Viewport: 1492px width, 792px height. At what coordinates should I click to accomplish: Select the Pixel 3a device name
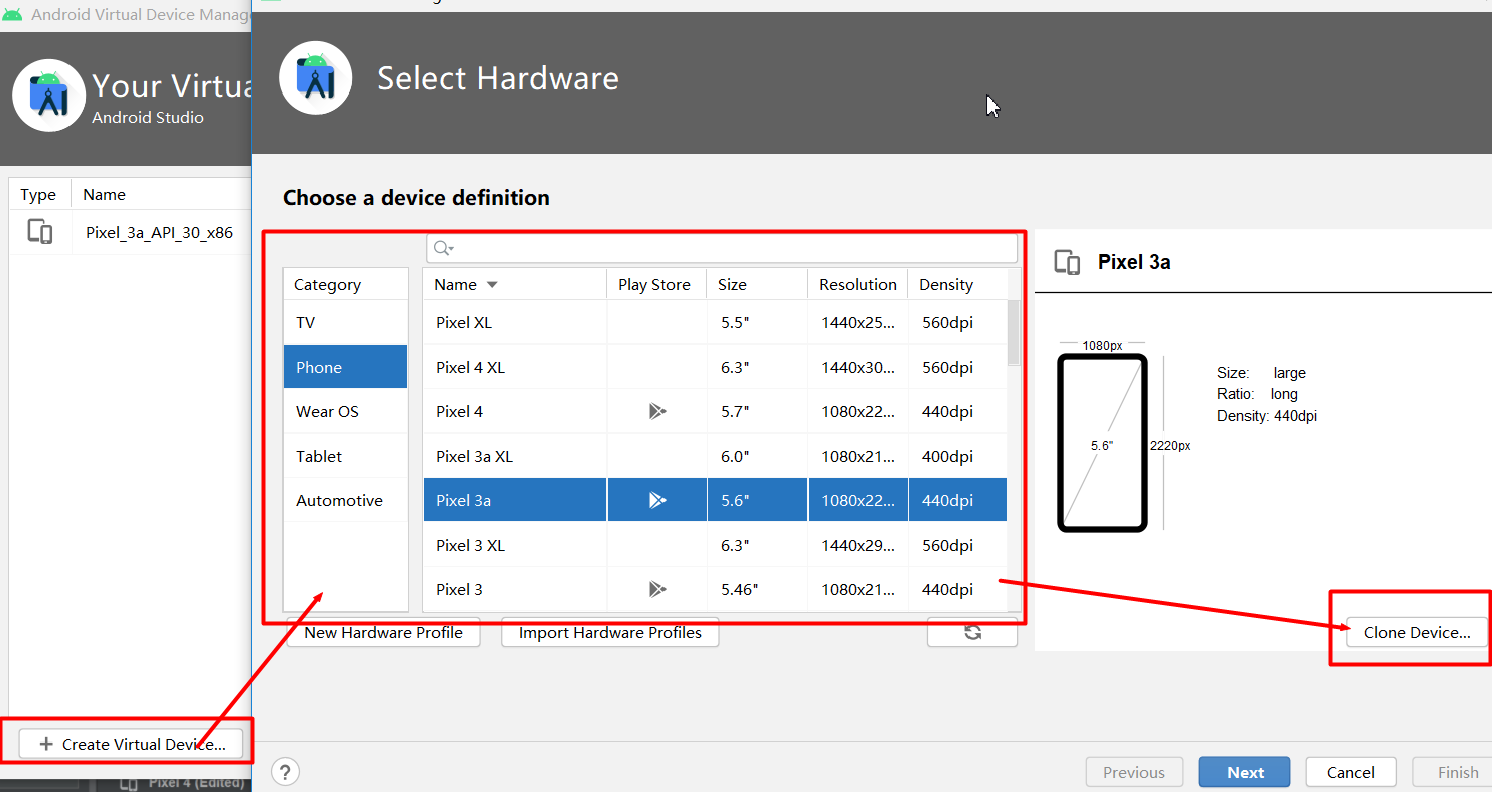pos(464,500)
